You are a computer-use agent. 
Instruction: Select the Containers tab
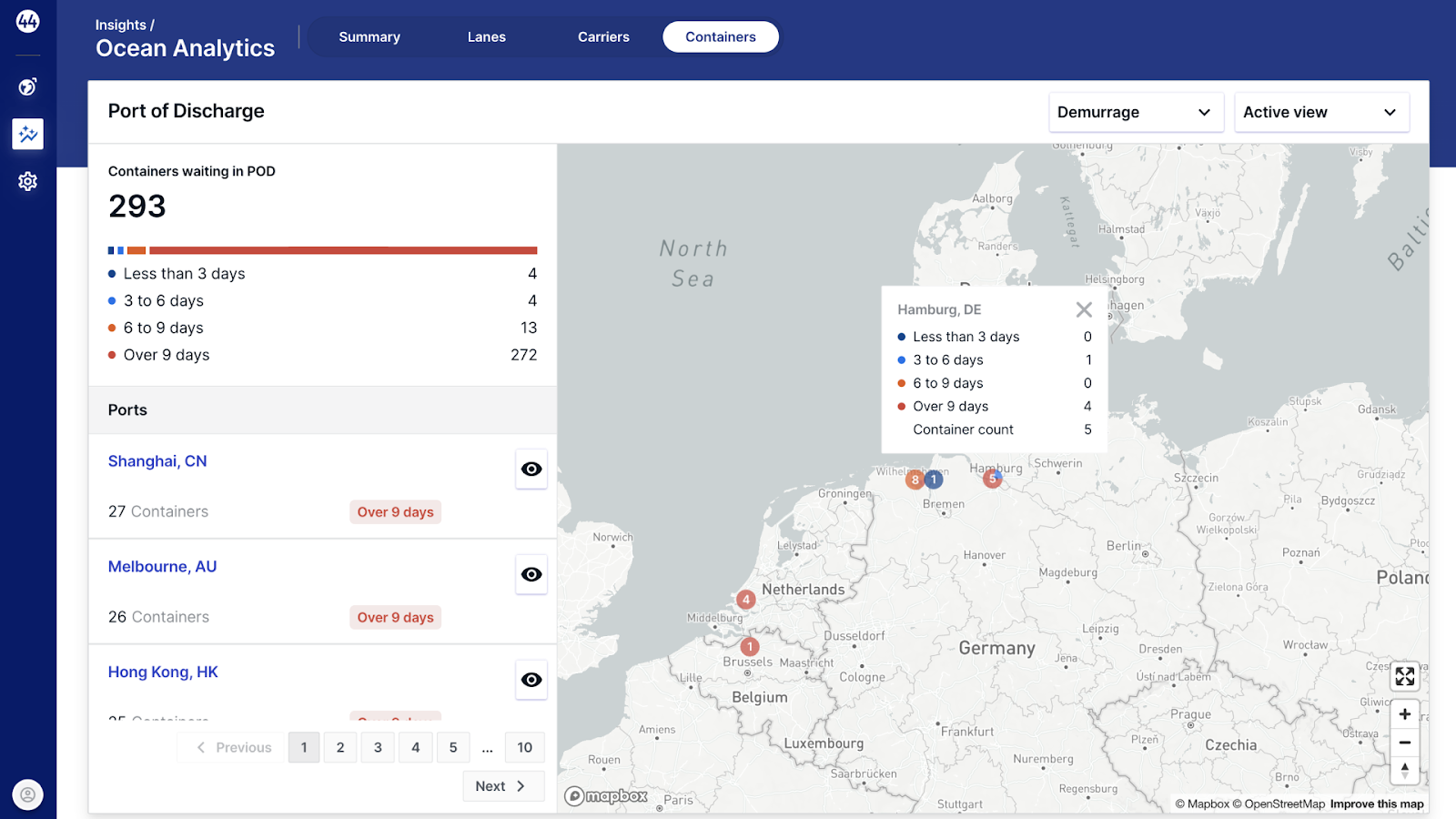pos(721,37)
